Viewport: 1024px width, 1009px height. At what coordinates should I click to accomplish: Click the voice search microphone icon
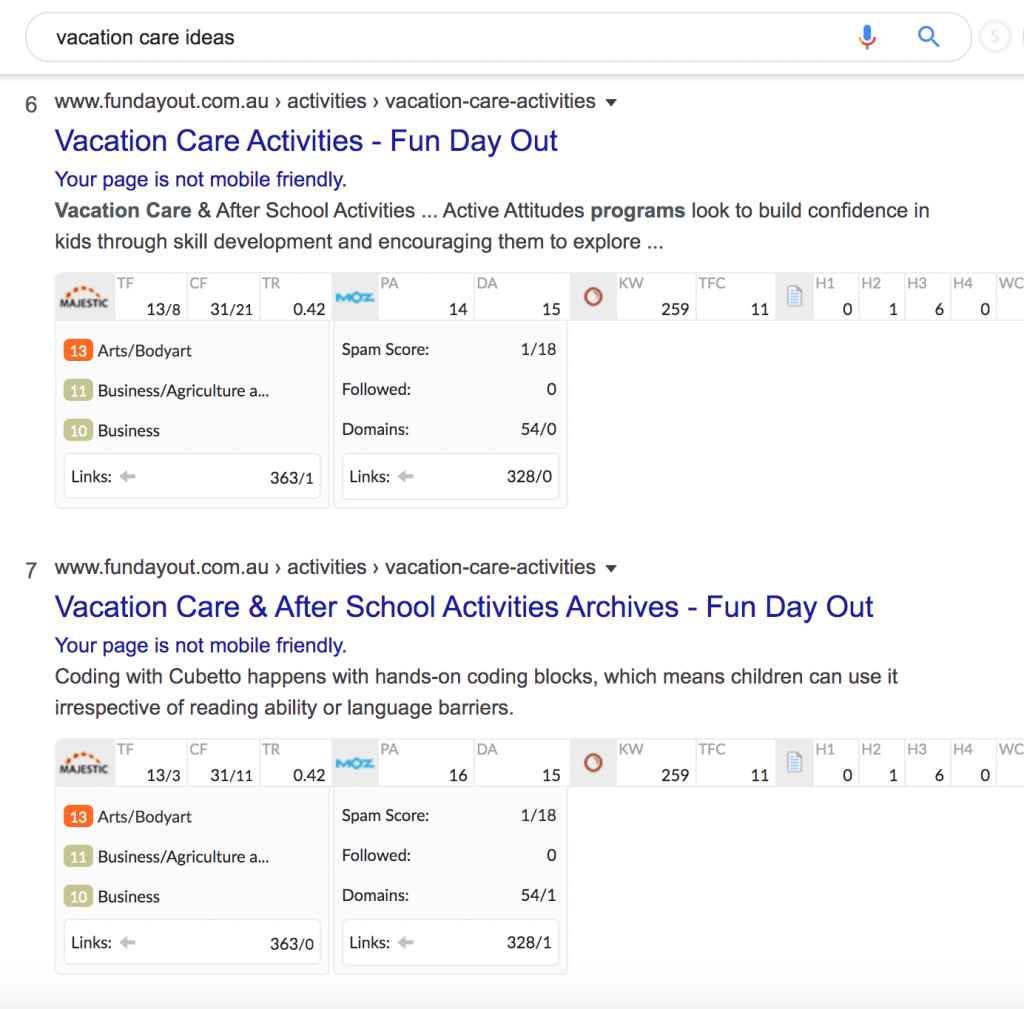pos(867,37)
